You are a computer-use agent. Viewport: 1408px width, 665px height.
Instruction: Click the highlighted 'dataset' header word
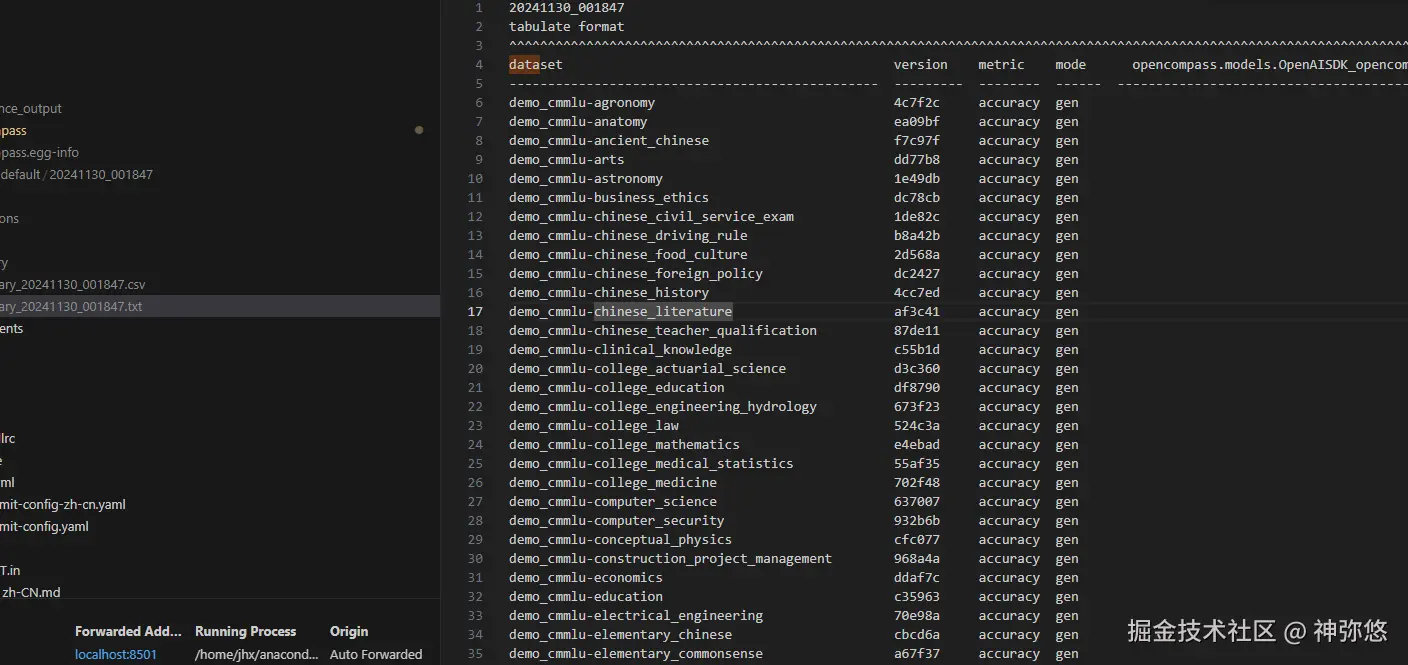coord(536,64)
